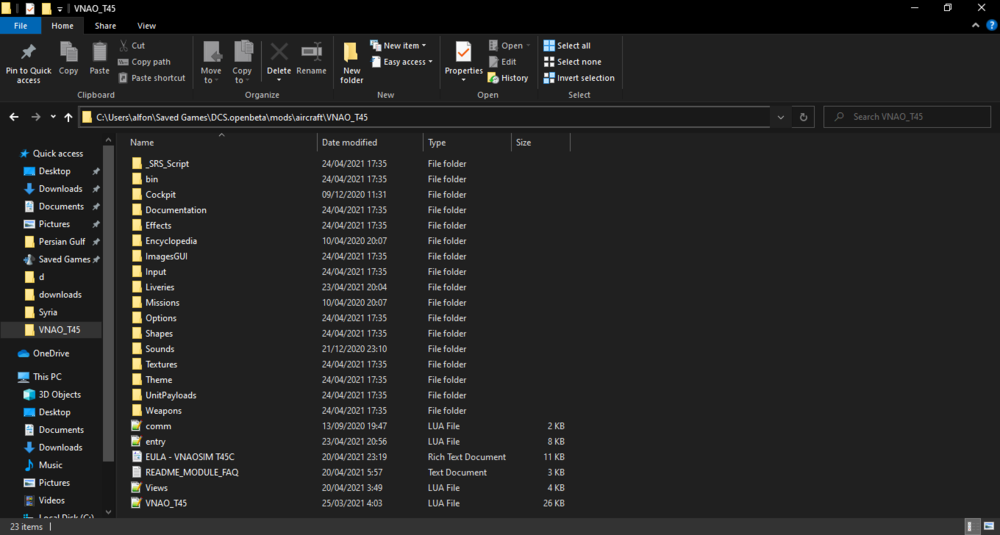Click the Delete ribbon icon
This screenshot has width=1000, height=535.
point(279,52)
